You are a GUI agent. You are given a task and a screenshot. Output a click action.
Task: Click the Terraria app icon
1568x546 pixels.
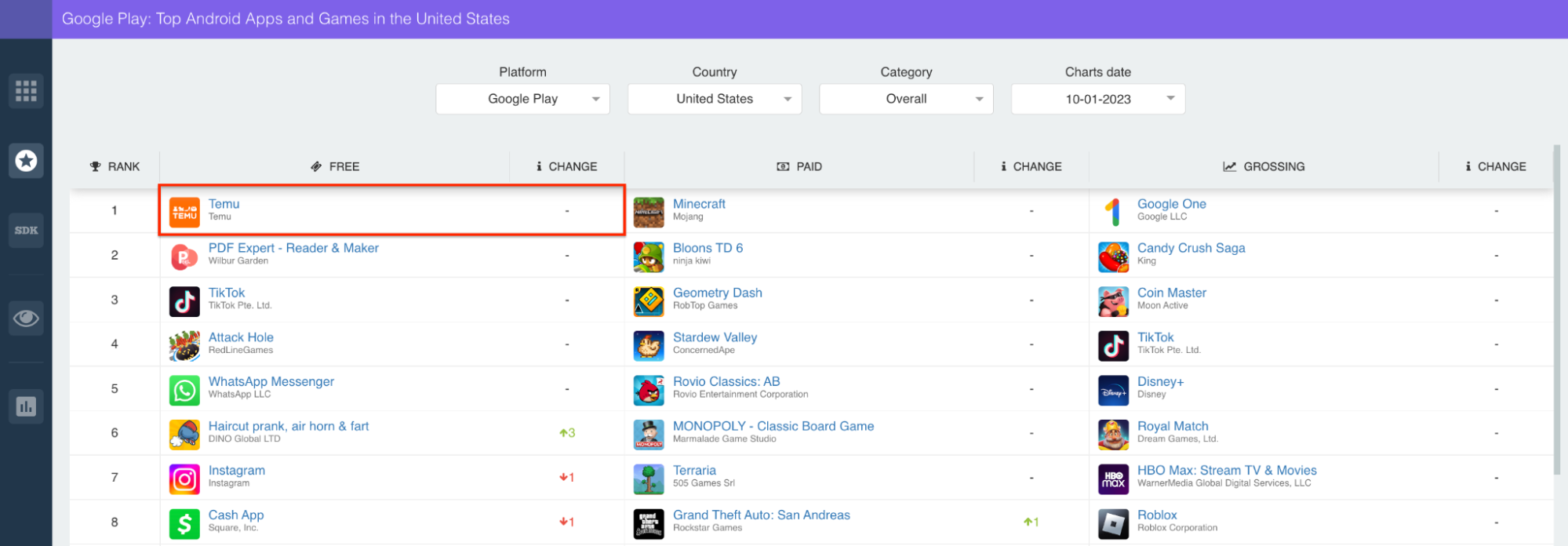pos(649,479)
